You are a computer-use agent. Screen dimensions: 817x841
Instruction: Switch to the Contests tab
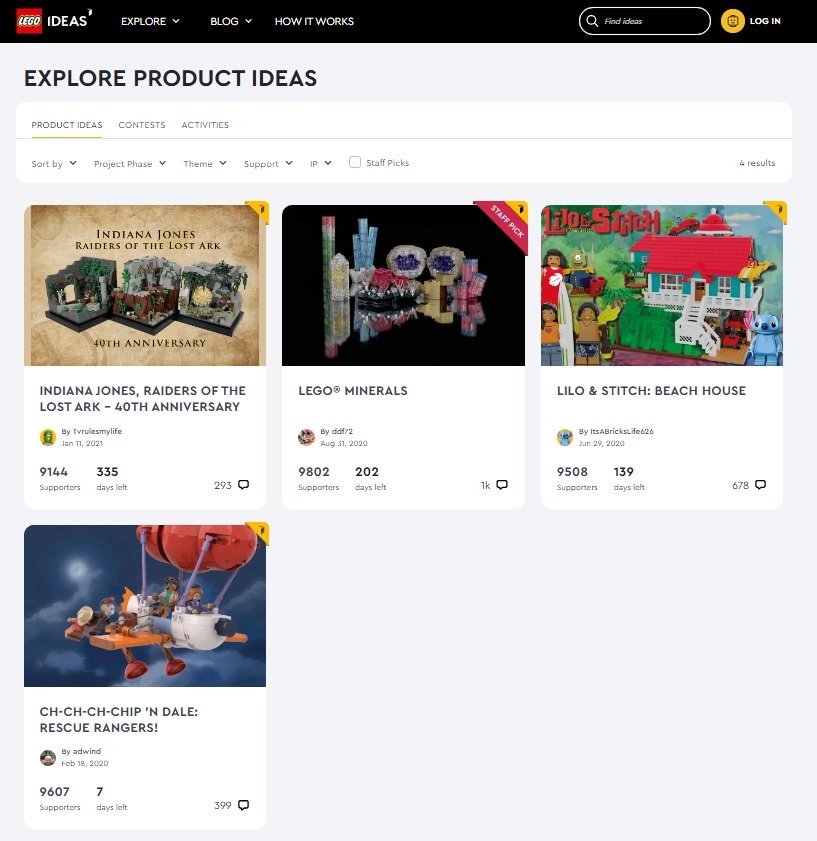point(142,125)
